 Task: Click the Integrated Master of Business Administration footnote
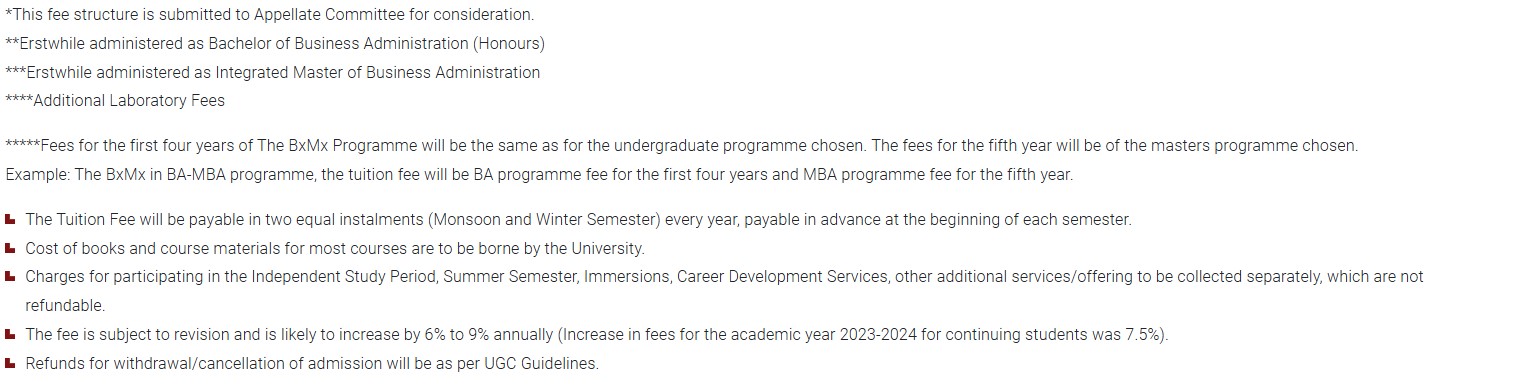pyautogui.click(x=273, y=73)
